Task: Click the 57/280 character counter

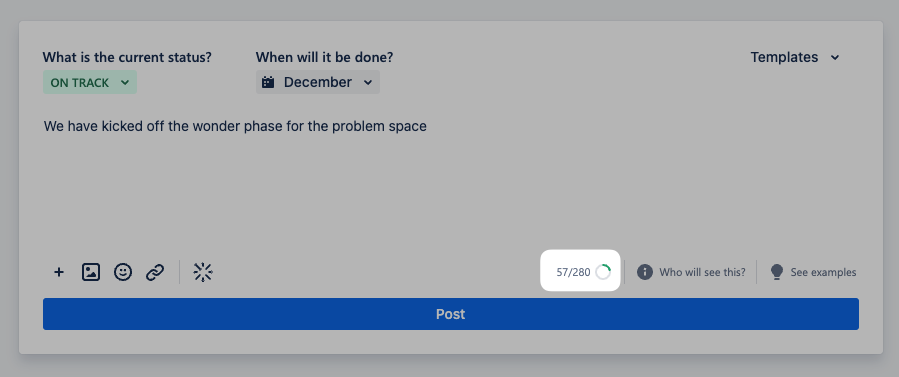Action: [x=573, y=272]
